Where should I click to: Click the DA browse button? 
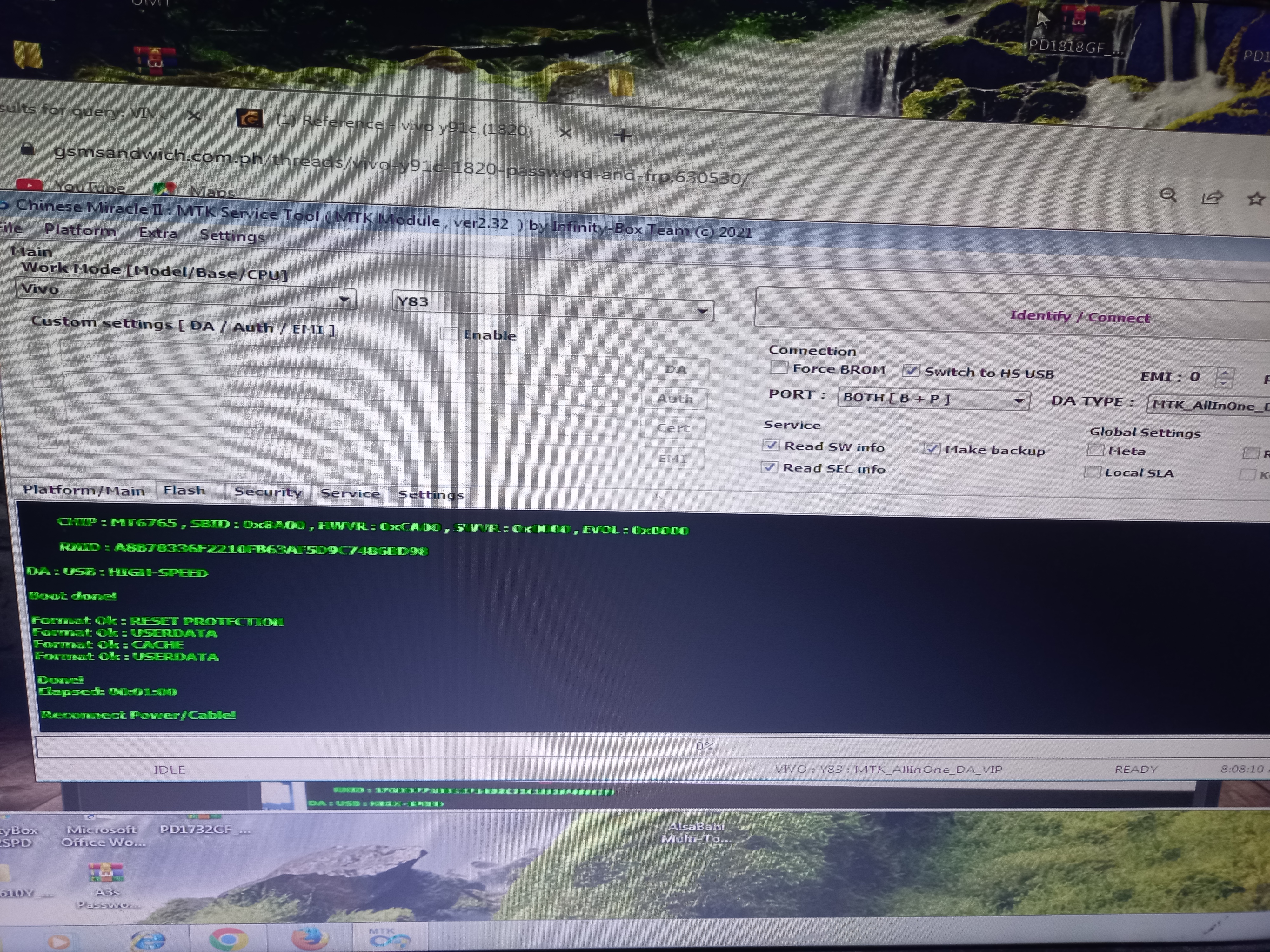coord(676,369)
